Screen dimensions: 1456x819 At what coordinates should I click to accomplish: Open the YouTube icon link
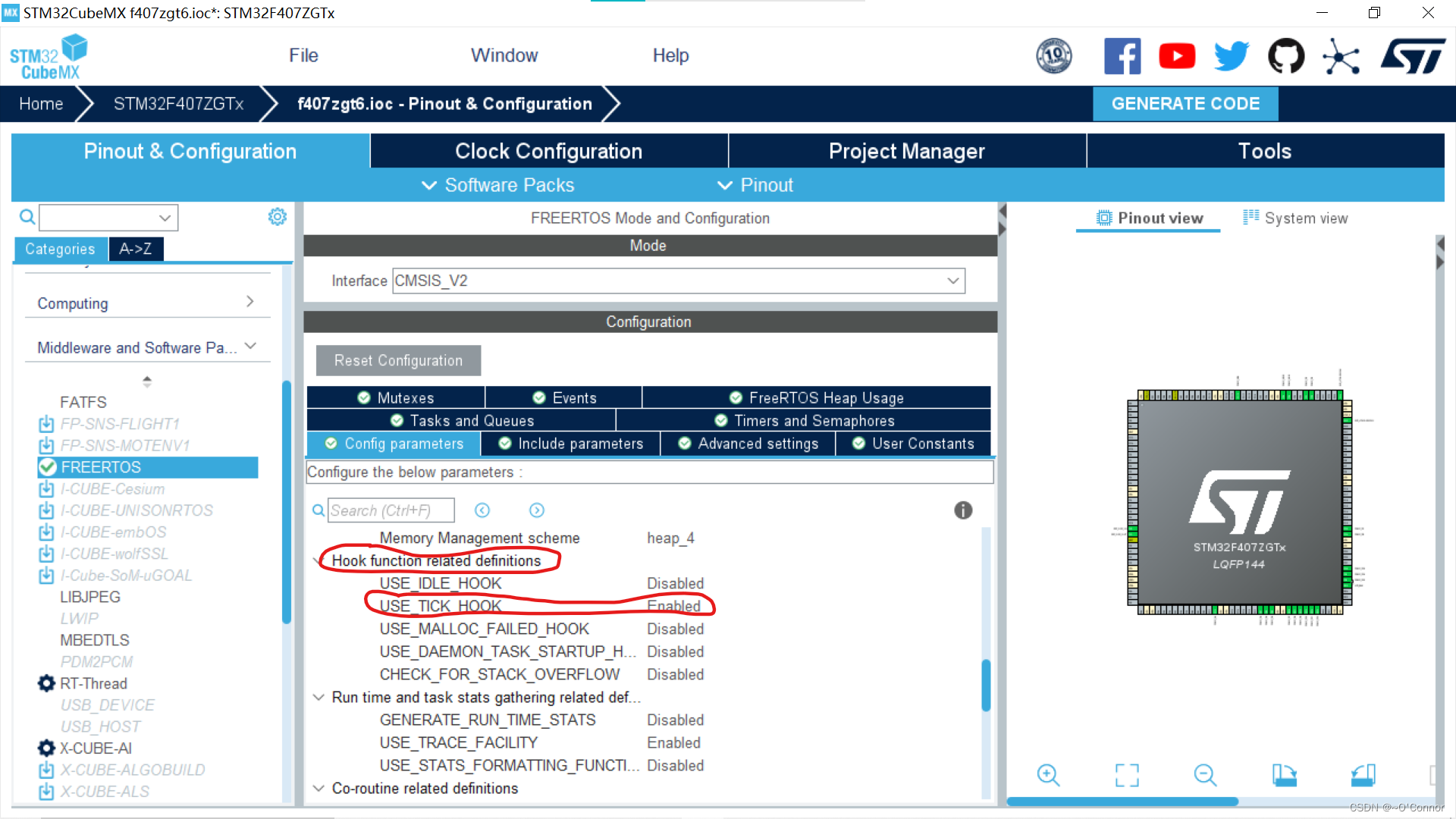1177,56
